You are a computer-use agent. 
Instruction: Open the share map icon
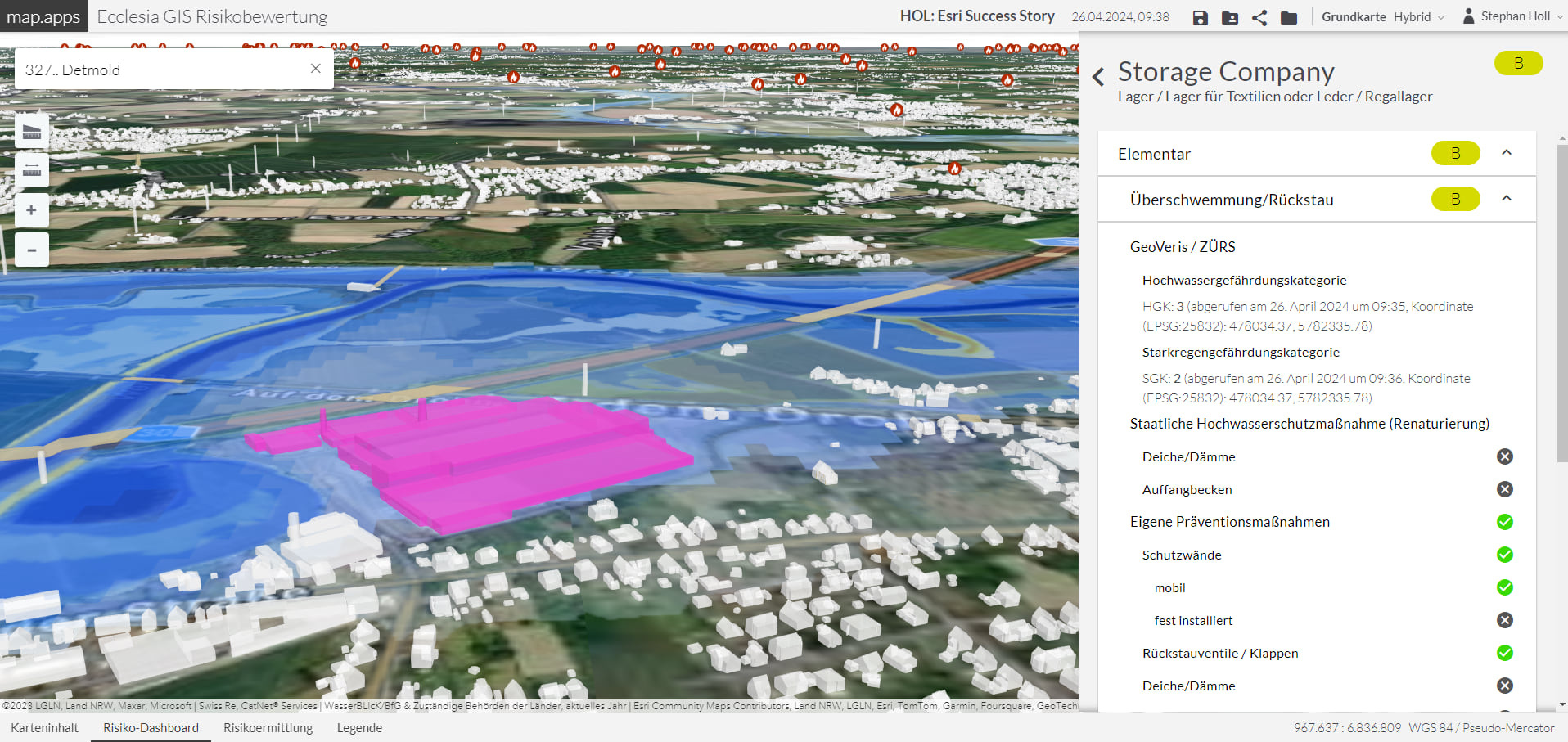pos(1259,17)
